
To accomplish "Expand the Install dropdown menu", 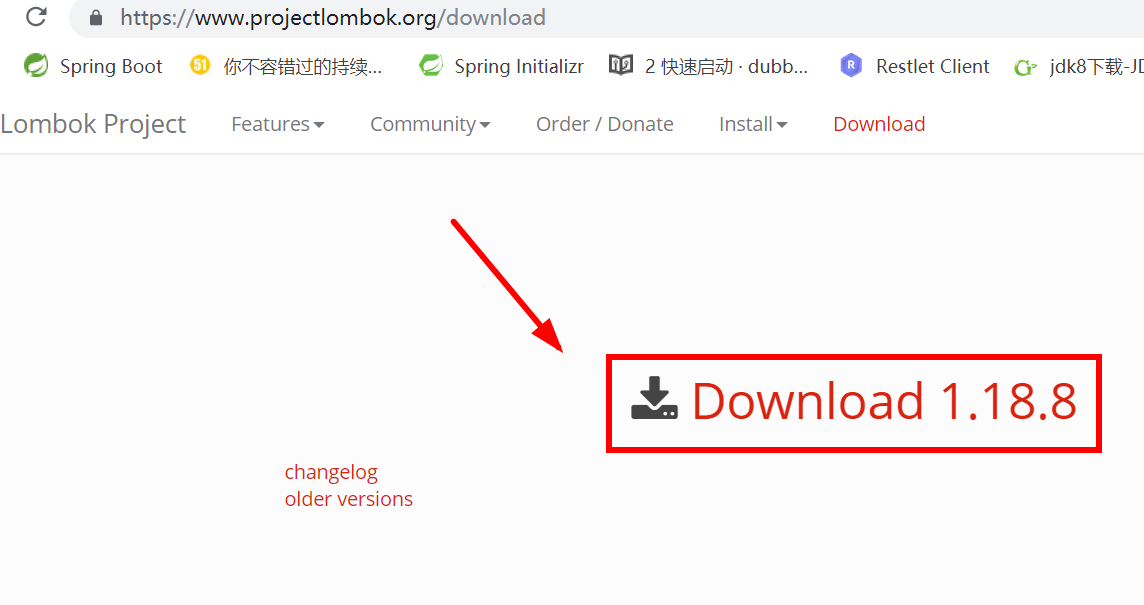I will [x=753, y=124].
